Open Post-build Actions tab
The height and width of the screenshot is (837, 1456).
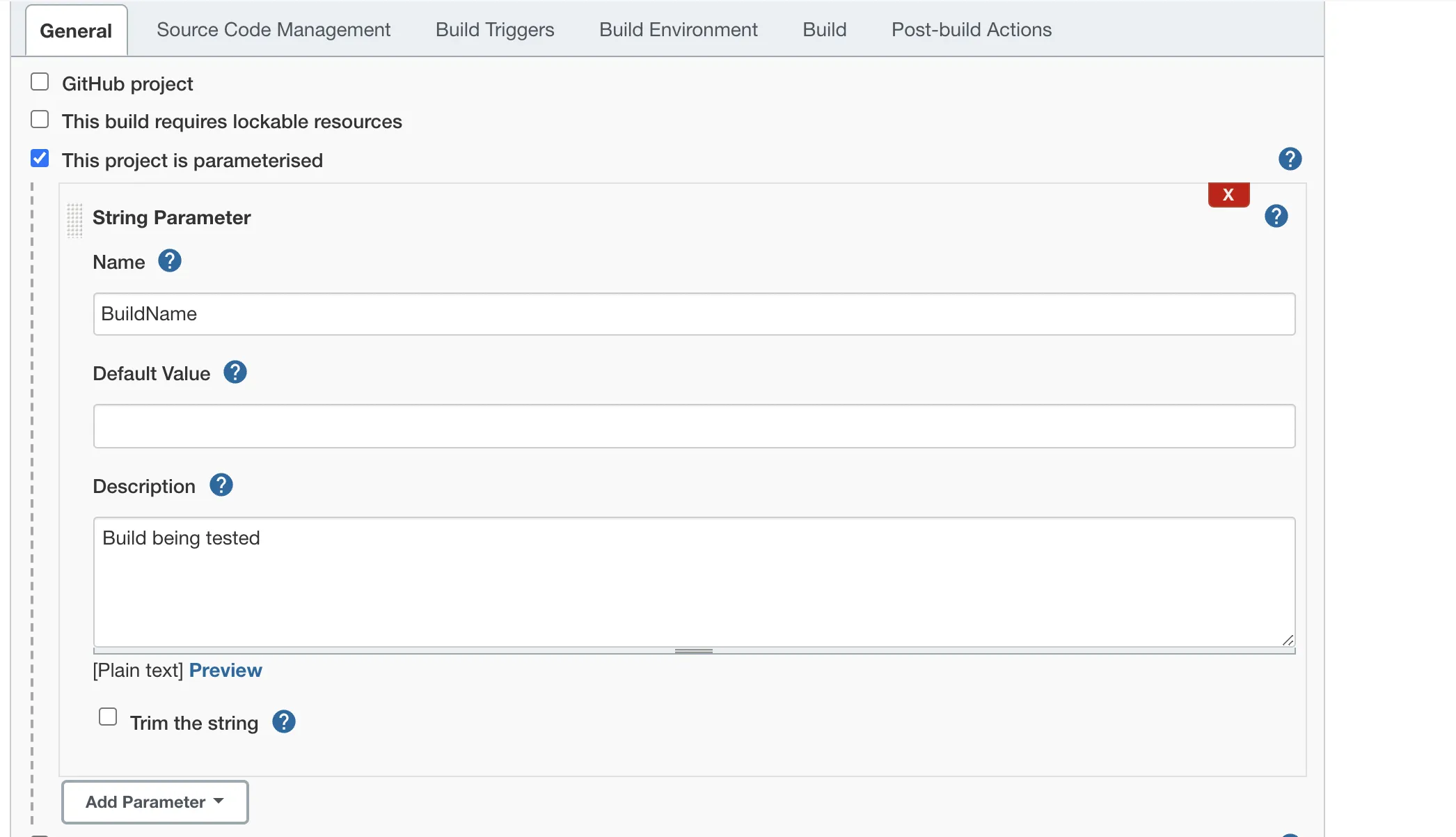971,30
